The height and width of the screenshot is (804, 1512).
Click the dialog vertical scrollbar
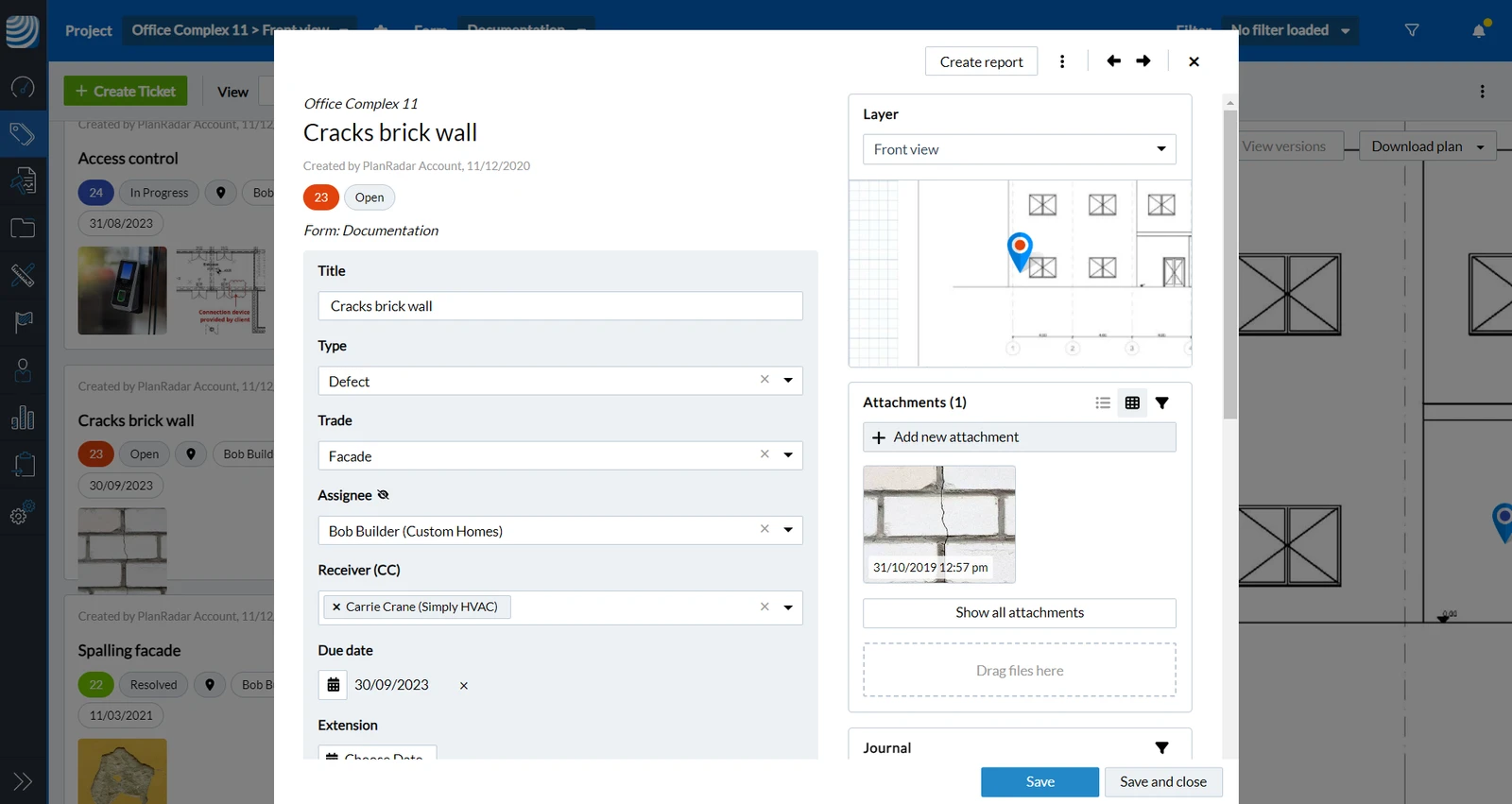(x=1229, y=265)
